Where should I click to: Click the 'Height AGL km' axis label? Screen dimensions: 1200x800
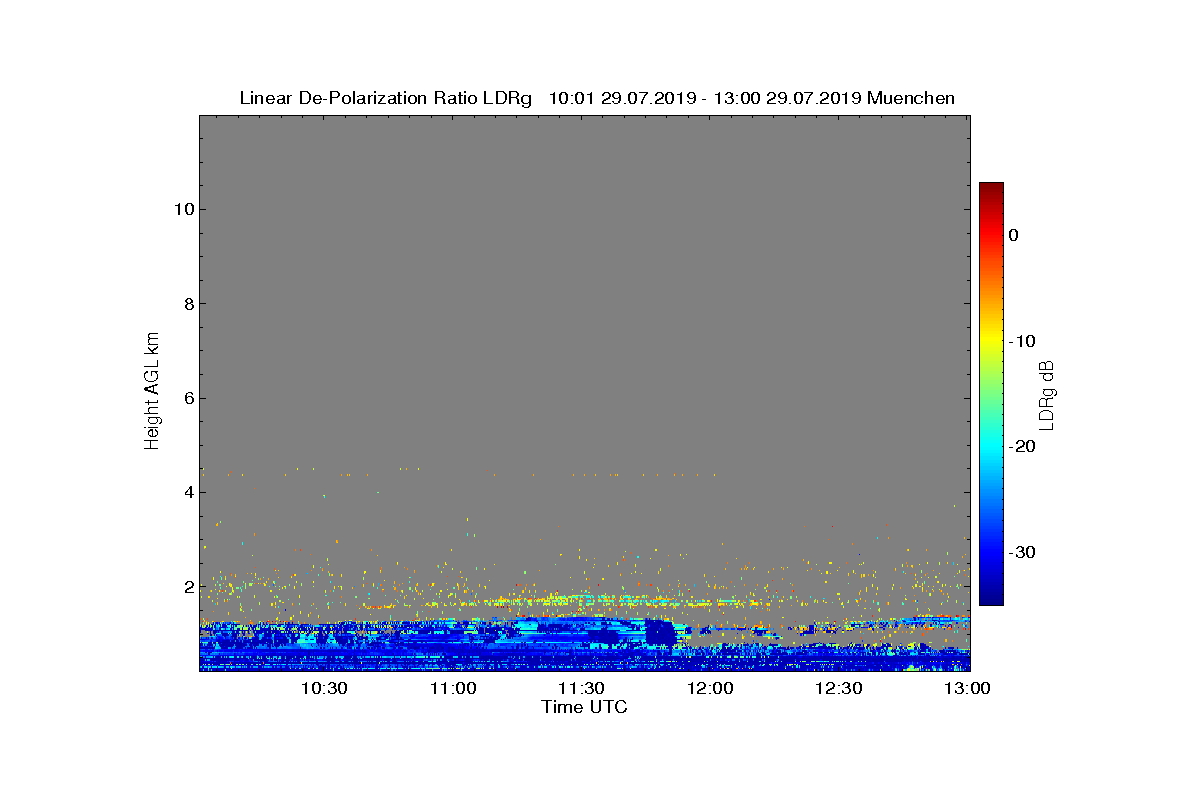pos(152,393)
